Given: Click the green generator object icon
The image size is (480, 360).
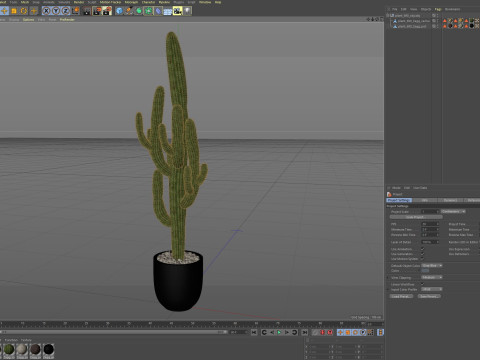Looking at the screenshot, I should [139, 11].
